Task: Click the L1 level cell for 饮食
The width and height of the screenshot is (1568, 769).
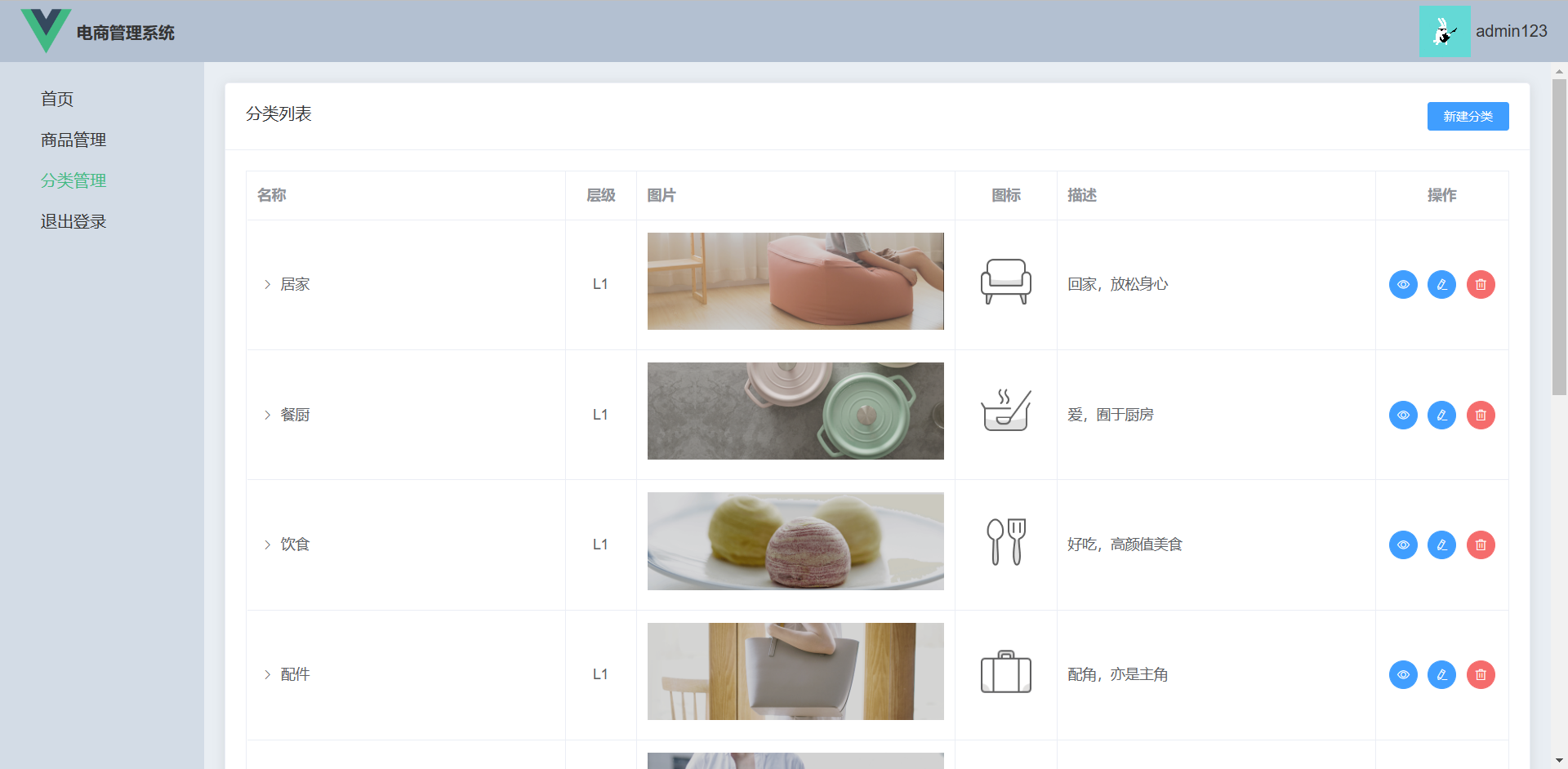Action: tap(600, 545)
